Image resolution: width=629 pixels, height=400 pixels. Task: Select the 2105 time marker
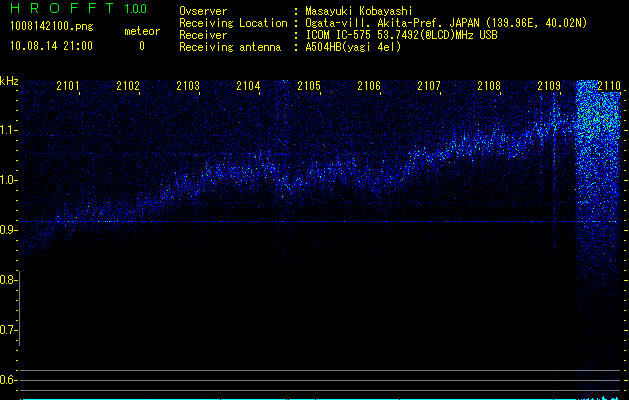tap(309, 87)
